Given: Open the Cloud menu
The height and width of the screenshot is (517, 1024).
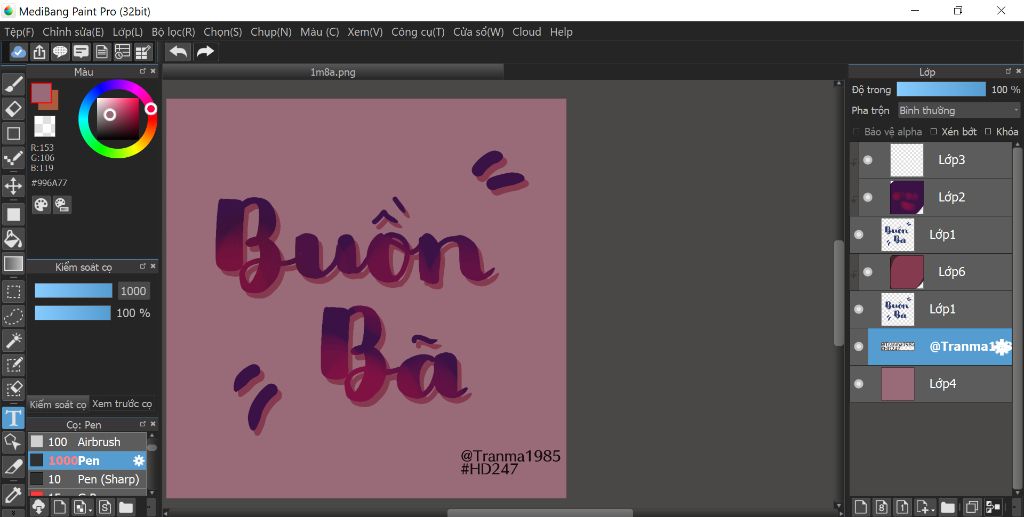Looking at the screenshot, I should tap(526, 32).
